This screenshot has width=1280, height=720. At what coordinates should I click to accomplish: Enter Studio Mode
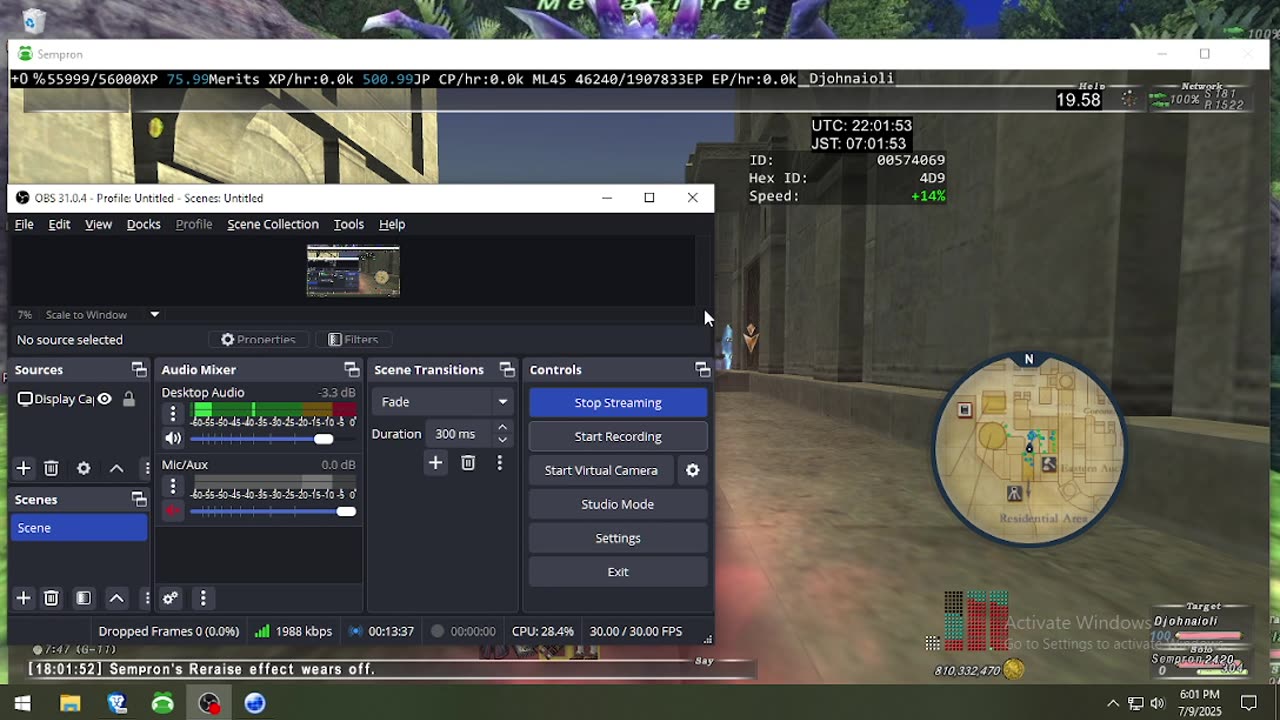618,504
